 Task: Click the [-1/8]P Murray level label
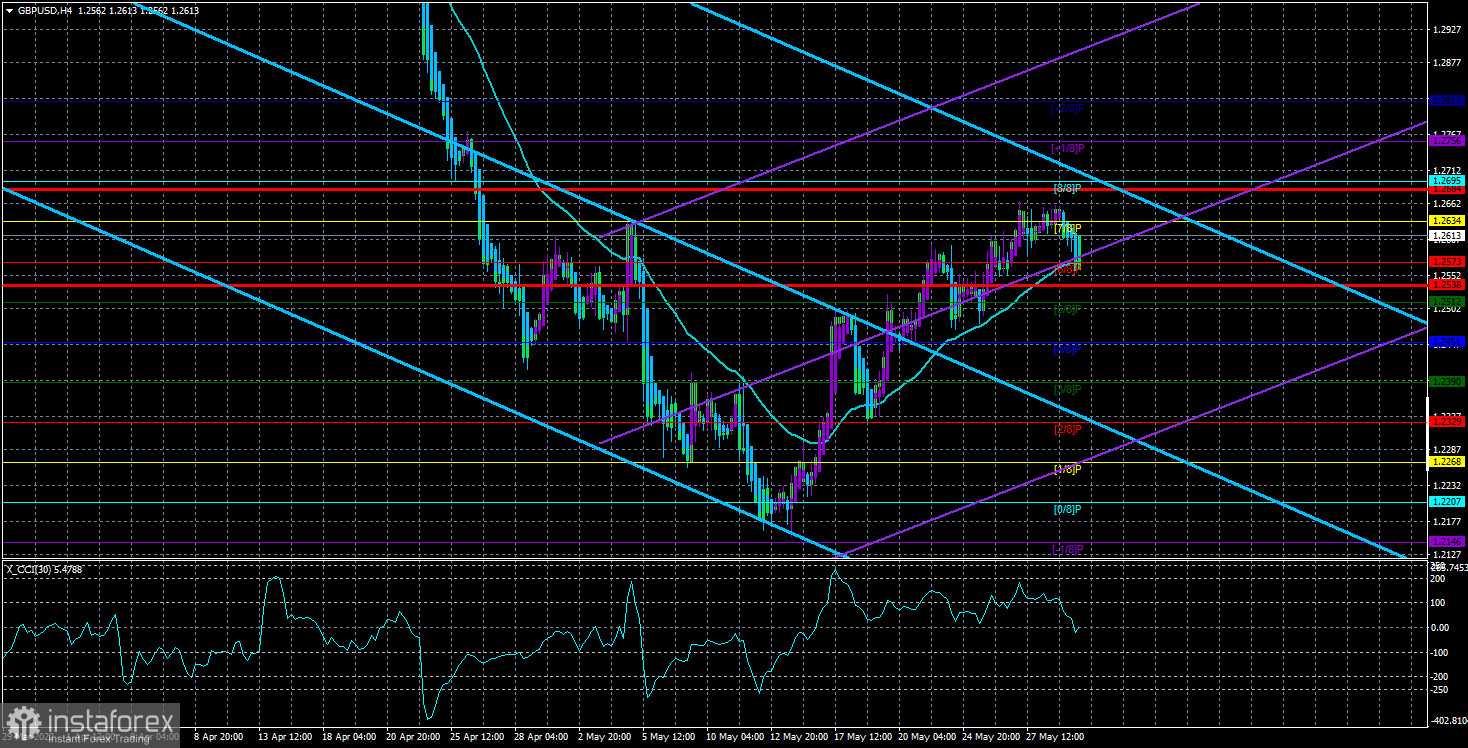point(1067,549)
